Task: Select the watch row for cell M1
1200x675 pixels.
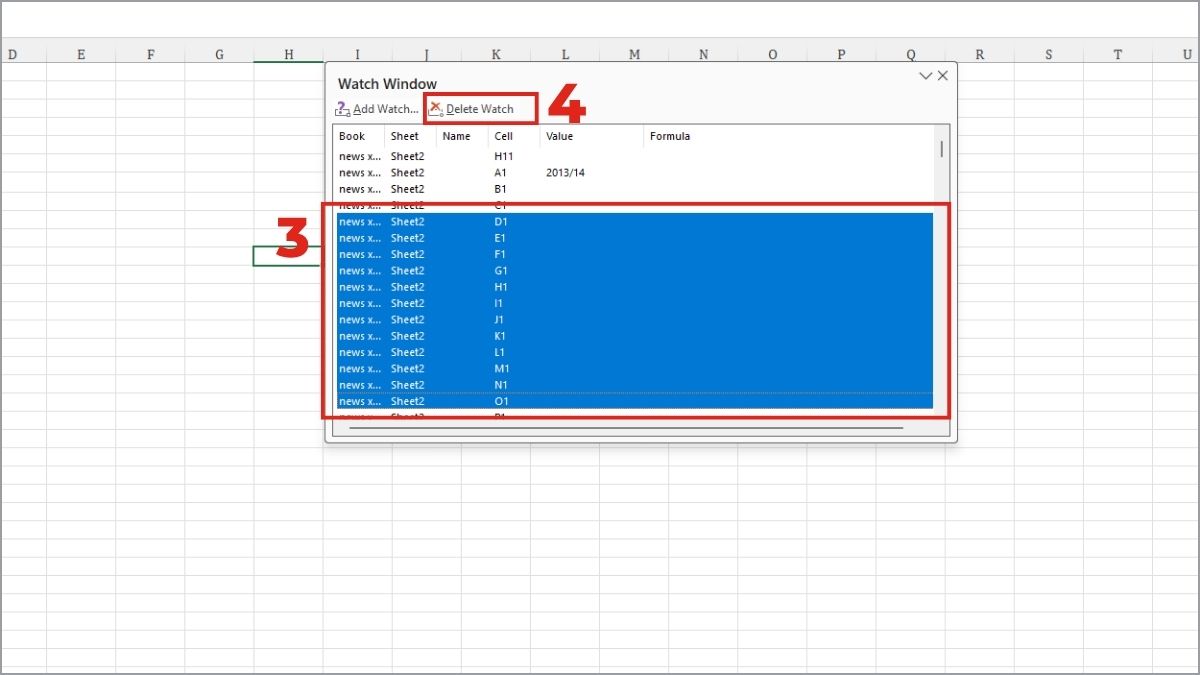Action: click(x=633, y=369)
